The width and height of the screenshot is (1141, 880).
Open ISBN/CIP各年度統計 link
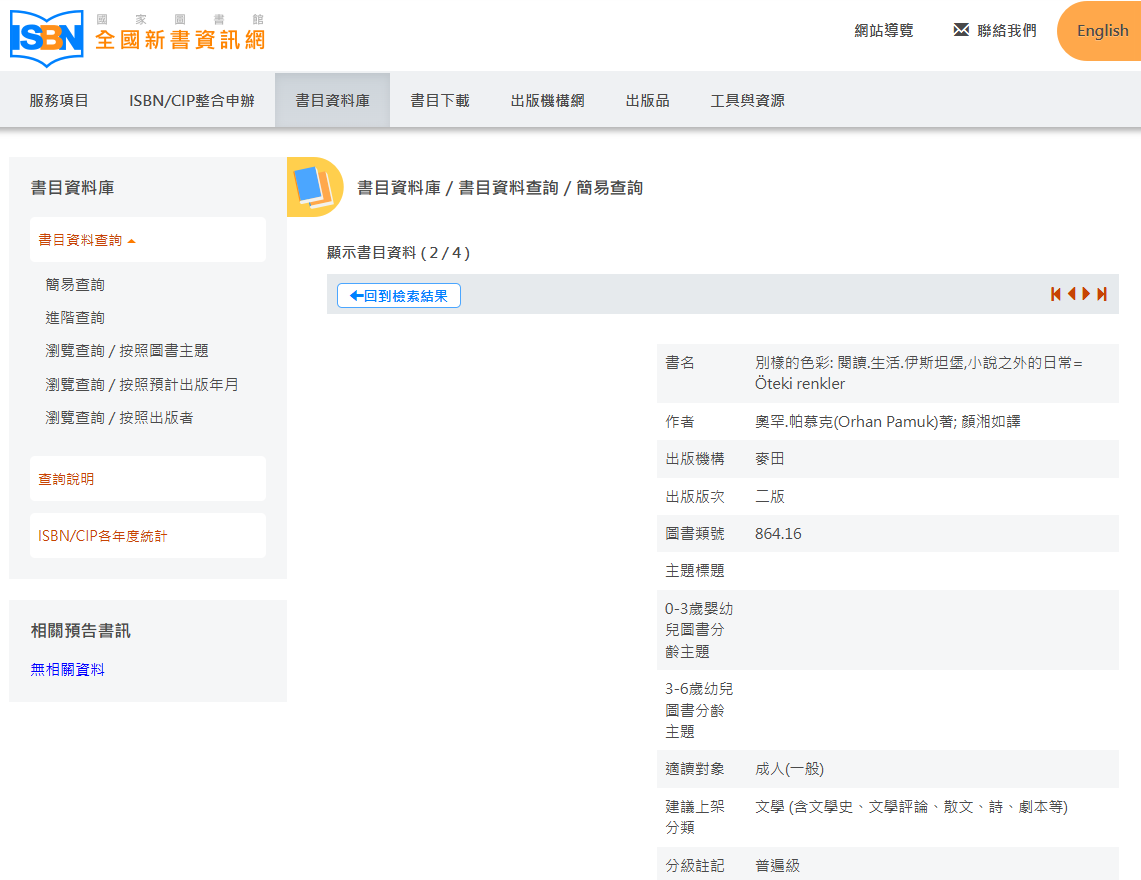coord(103,536)
